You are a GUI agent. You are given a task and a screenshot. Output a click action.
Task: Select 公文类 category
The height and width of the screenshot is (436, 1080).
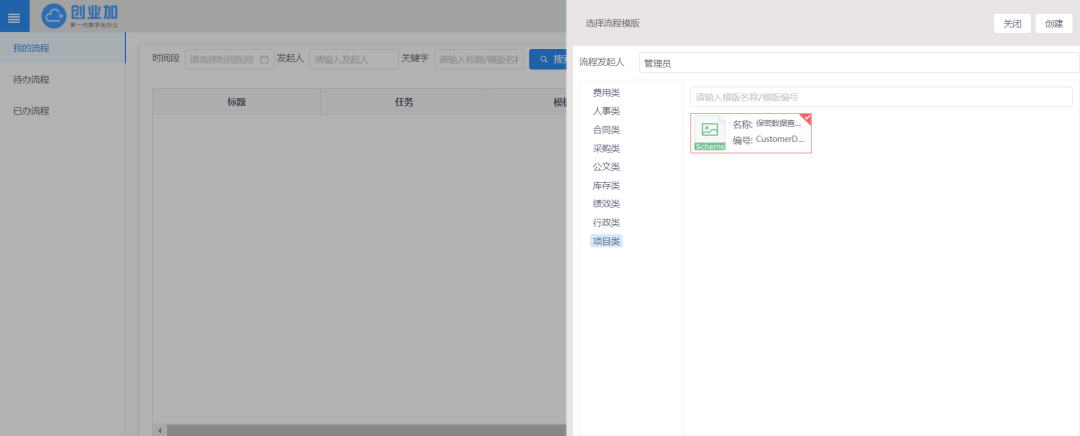coord(606,167)
